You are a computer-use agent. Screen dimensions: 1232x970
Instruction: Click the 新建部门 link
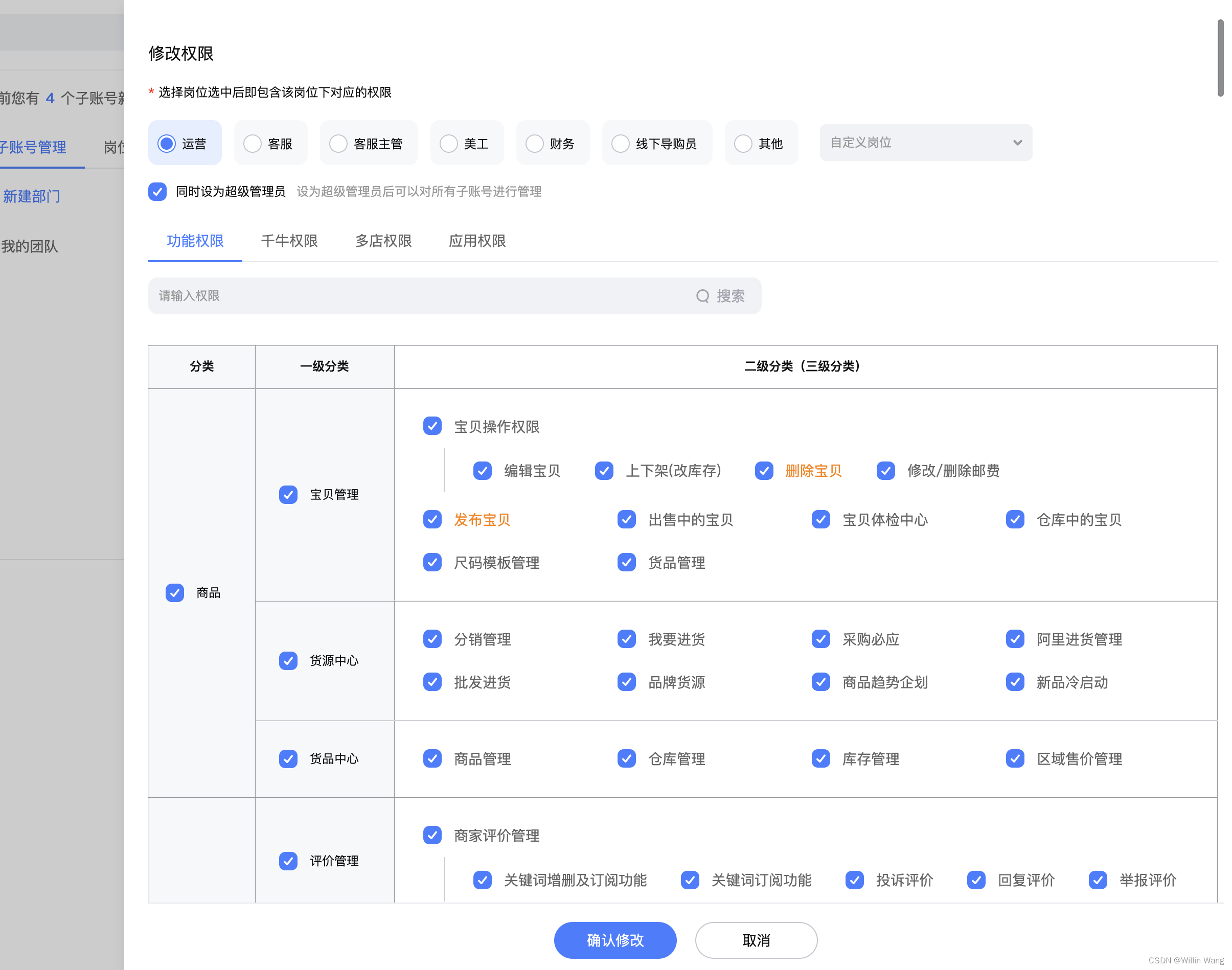[x=32, y=196]
